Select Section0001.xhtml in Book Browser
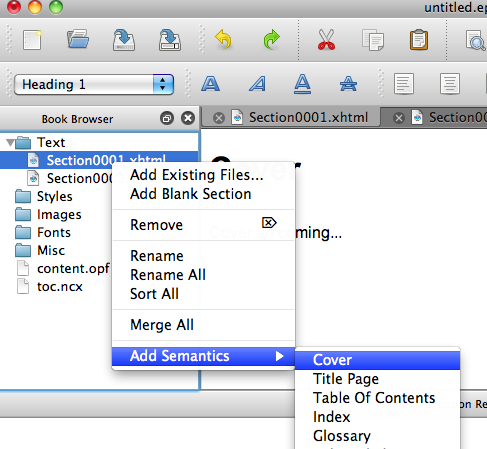 99,160
